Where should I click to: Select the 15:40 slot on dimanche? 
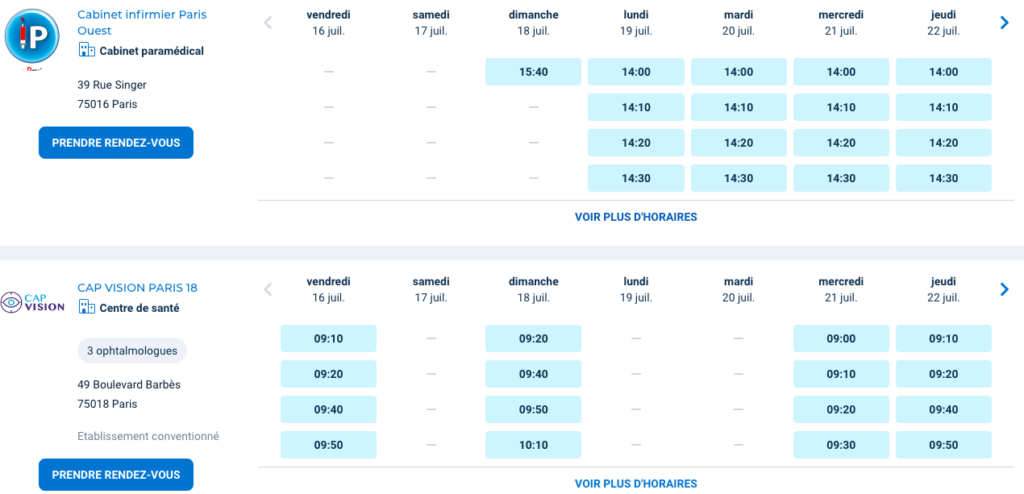coord(533,72)
